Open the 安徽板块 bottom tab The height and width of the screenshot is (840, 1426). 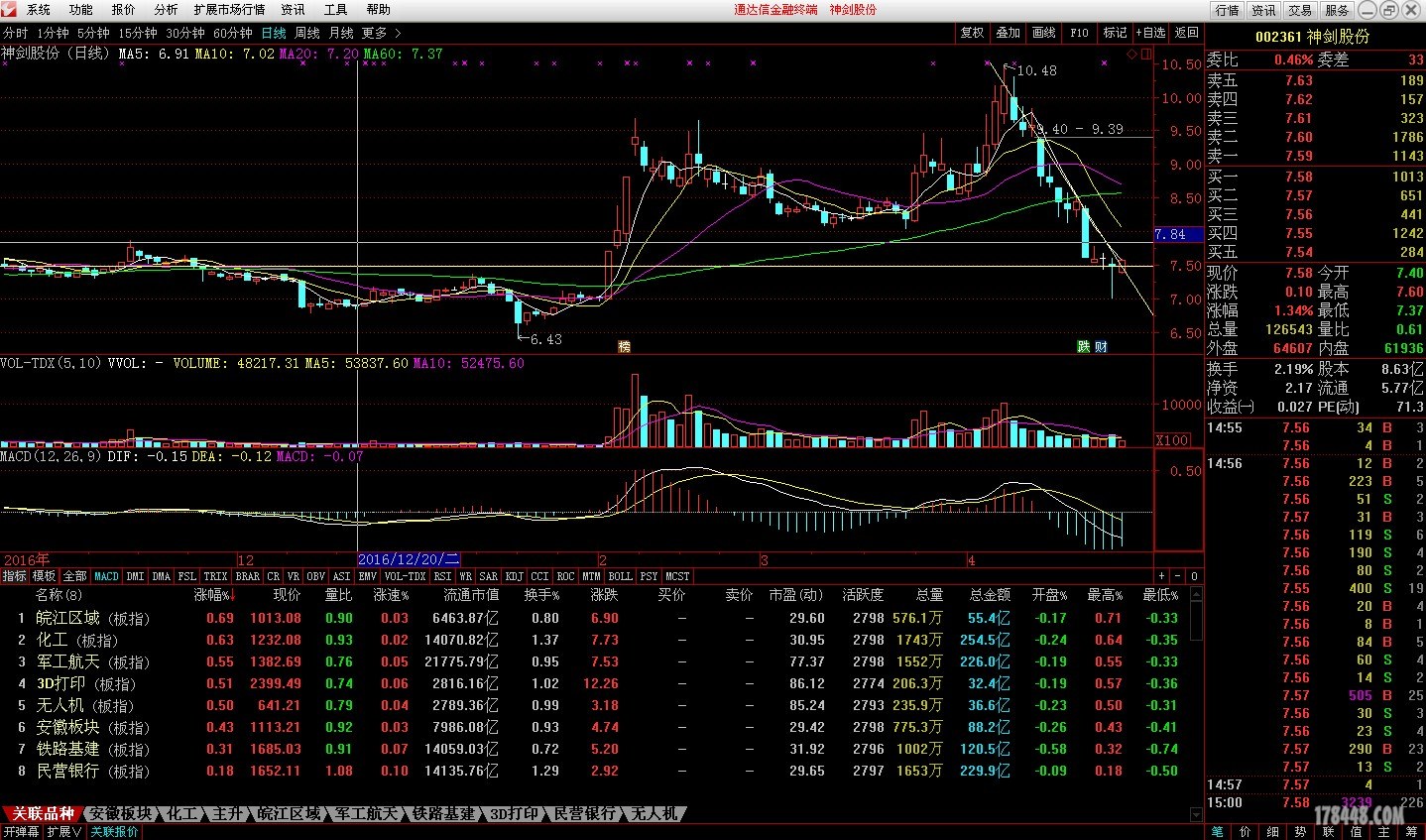click(x=121, y=813)
